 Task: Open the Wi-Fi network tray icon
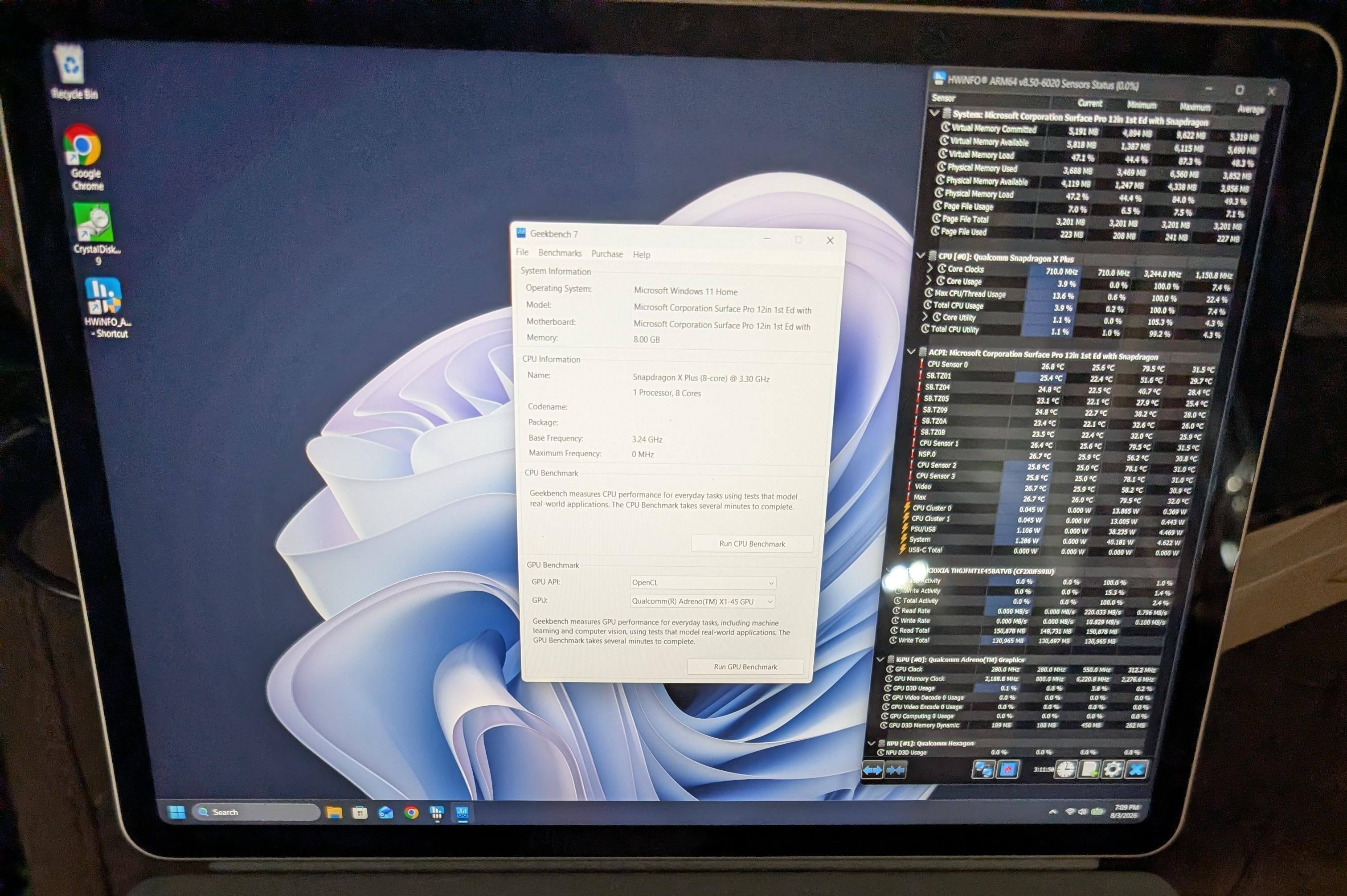(1069, 812)
